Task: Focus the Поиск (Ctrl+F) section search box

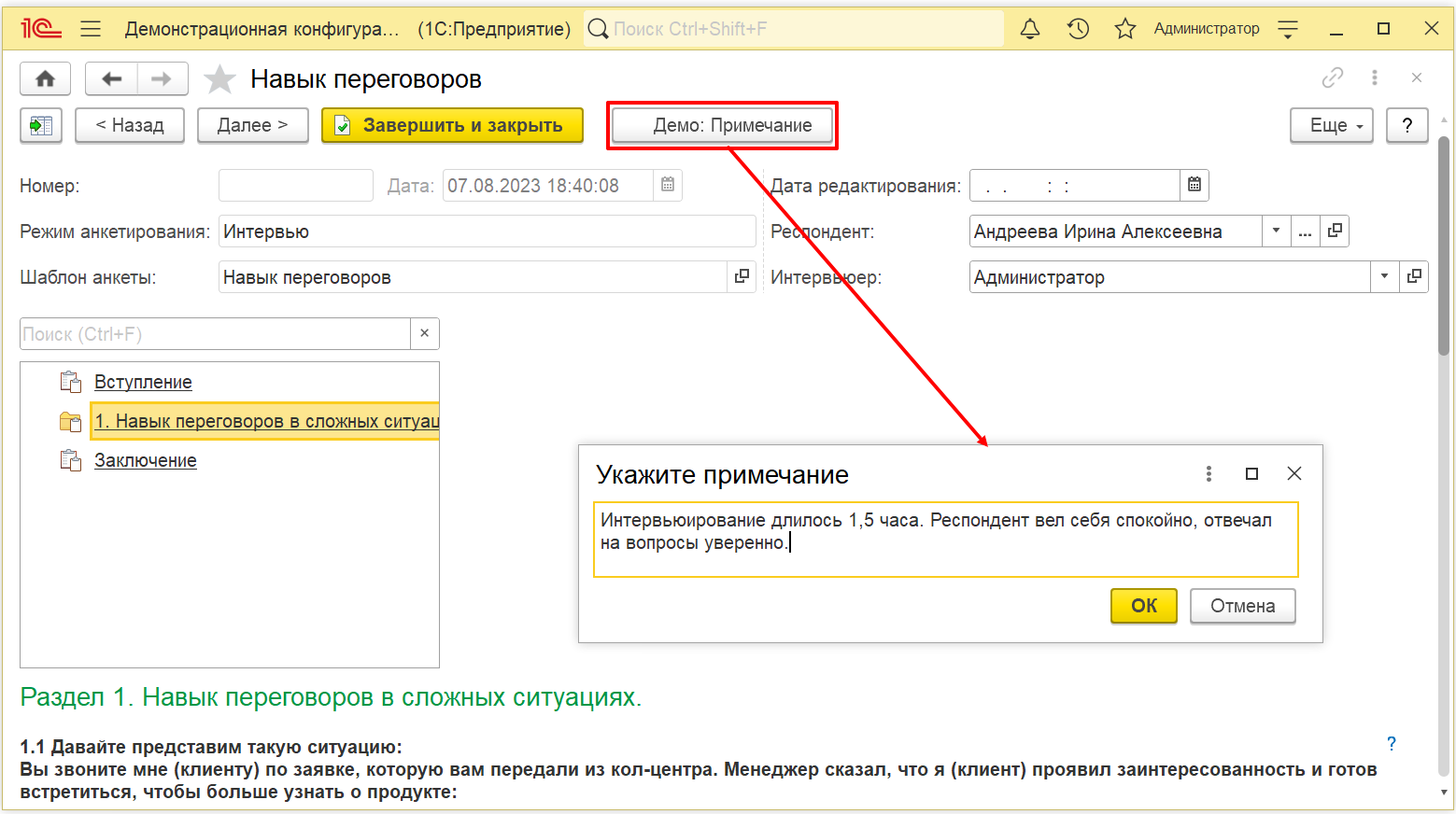Action: [215, 333]
